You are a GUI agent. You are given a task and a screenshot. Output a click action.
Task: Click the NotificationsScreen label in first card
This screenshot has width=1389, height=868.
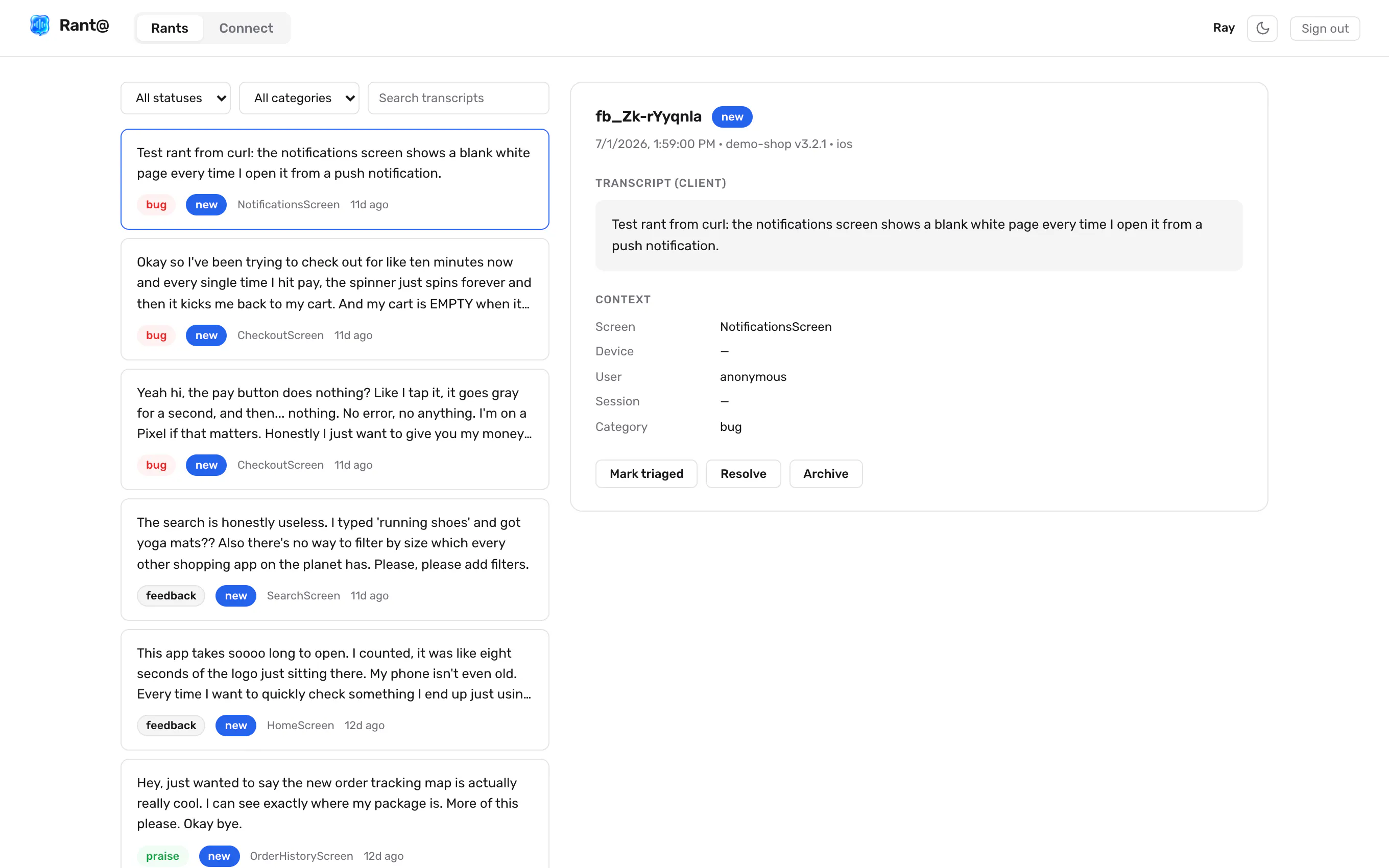(289, 204)
